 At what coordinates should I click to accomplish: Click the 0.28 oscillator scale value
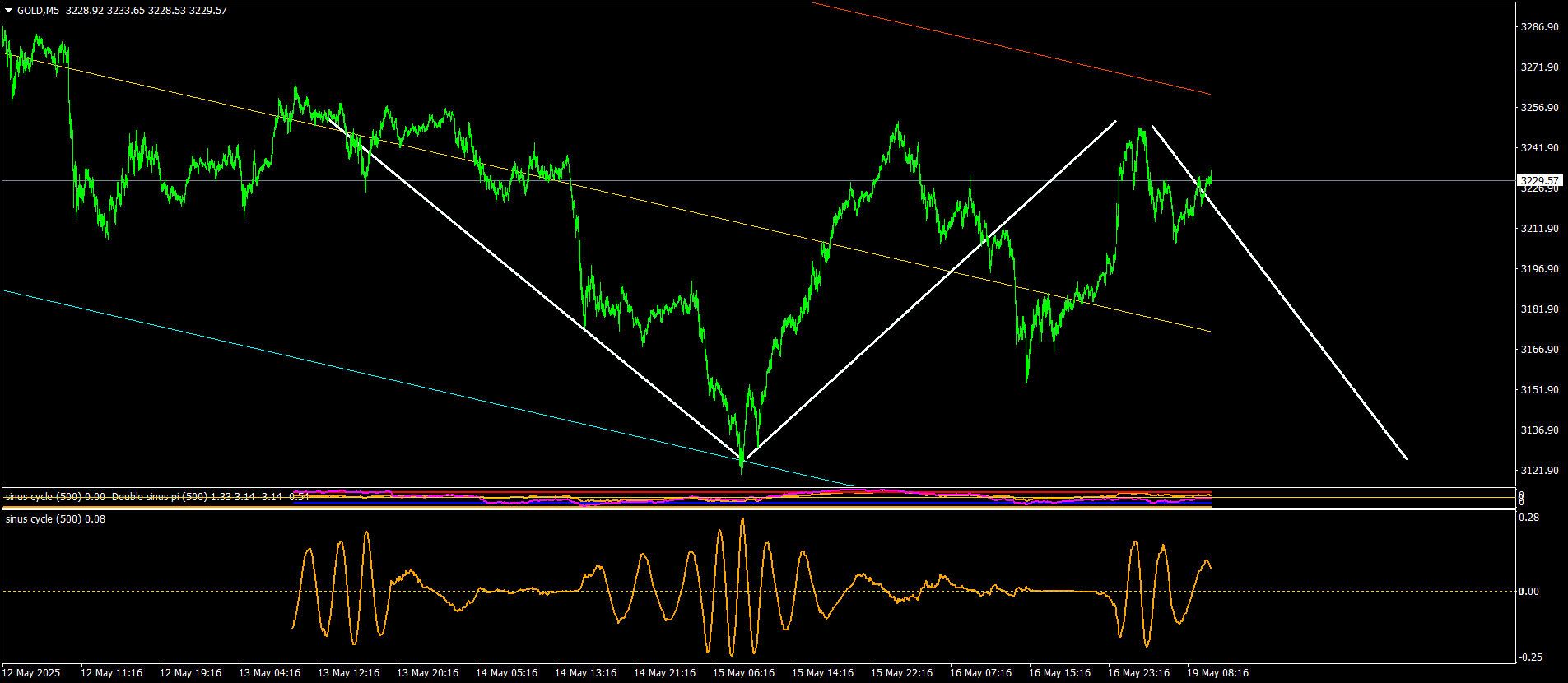point(1529,518)
